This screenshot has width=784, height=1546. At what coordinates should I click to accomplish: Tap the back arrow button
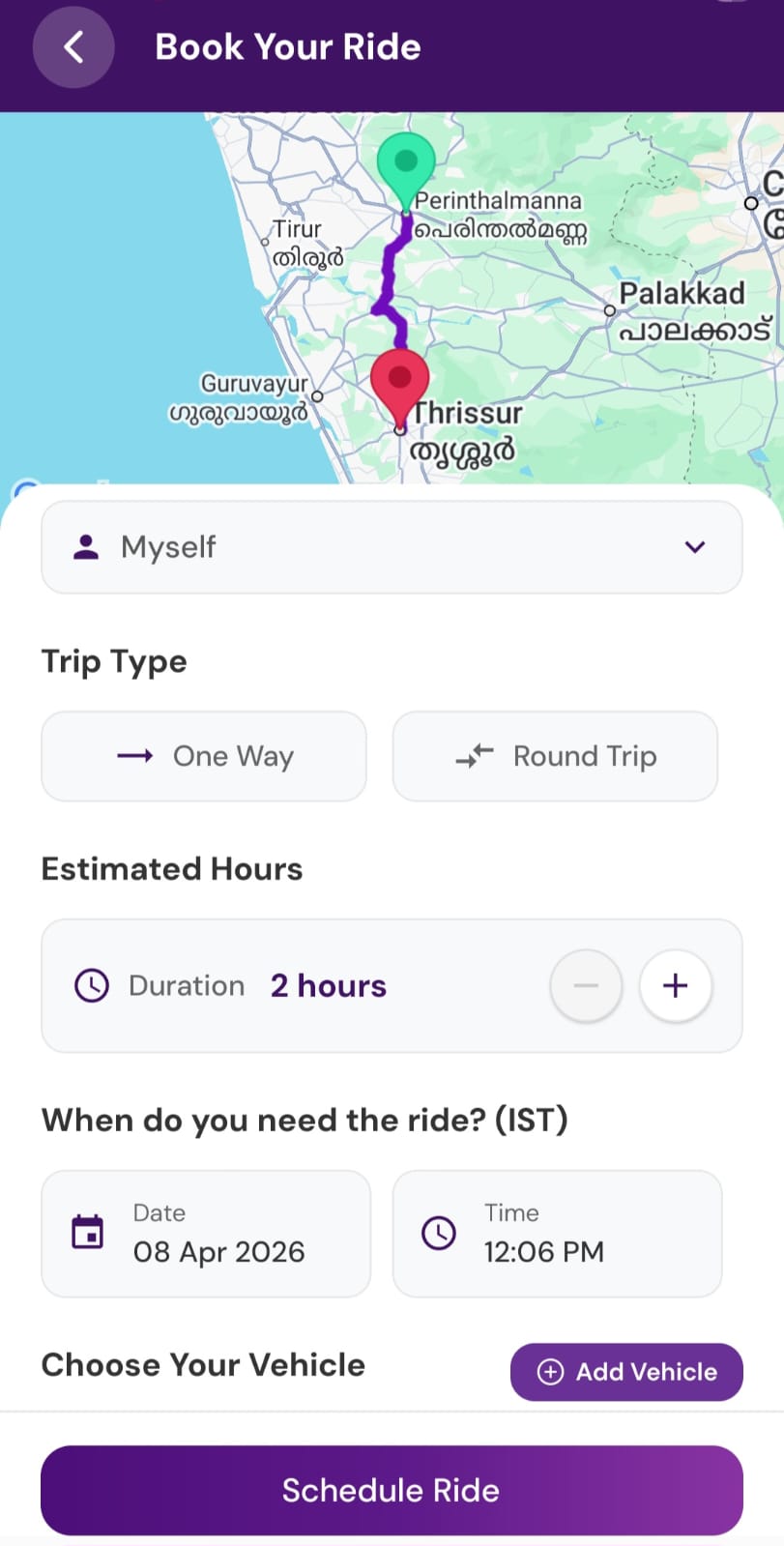pyautogui.click(x=73, y=47)
